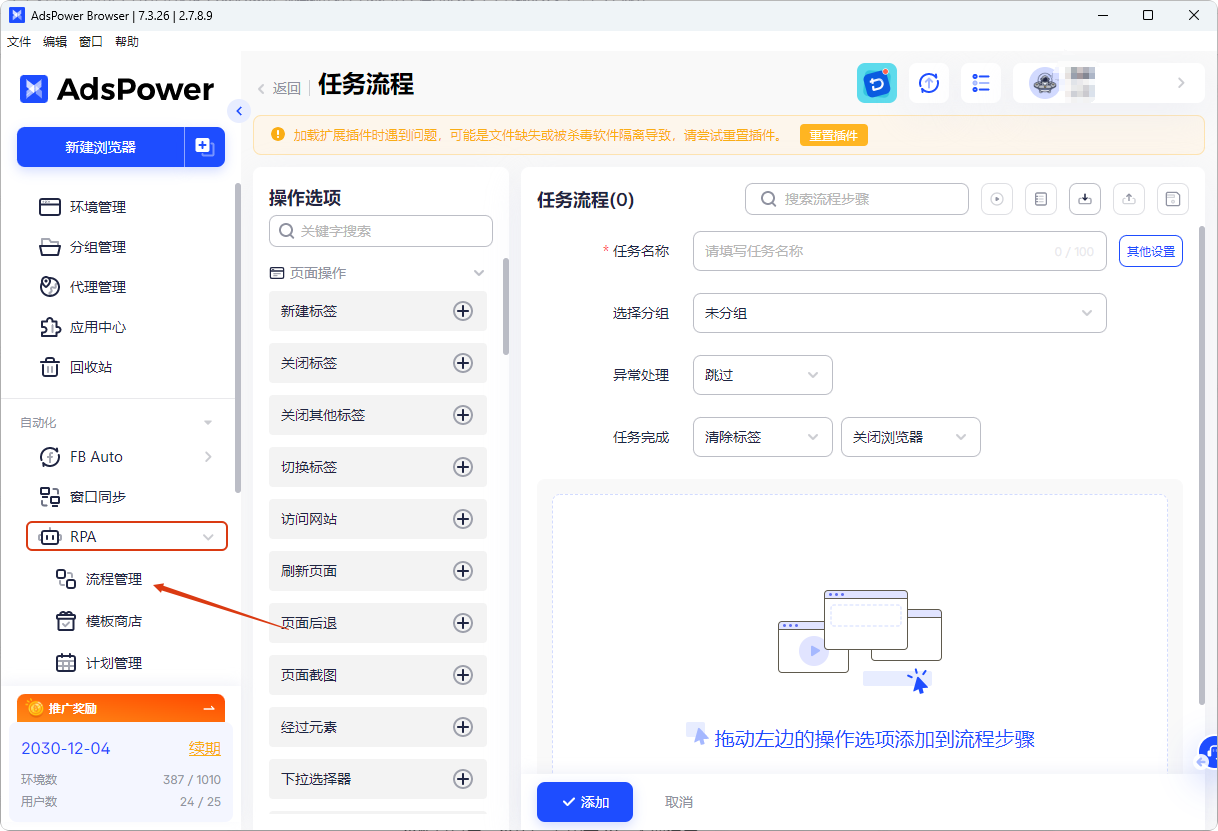Open the 清除标签 dropdown
This screenshot has width=1218, height=831.
[x=763, y=437]
